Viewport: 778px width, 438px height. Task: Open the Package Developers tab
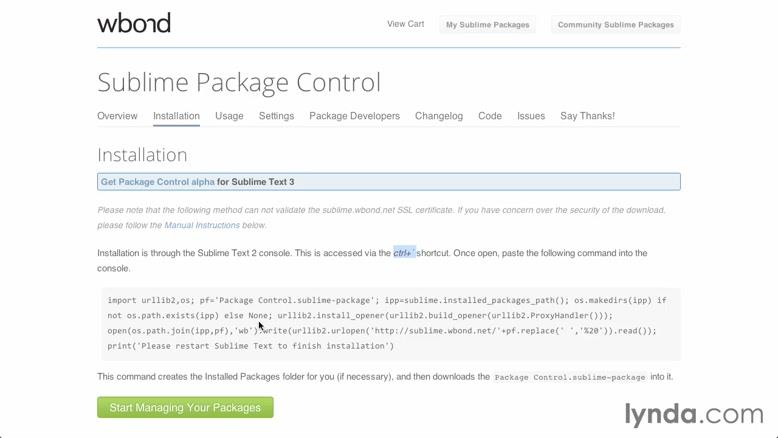pos(354,116)
